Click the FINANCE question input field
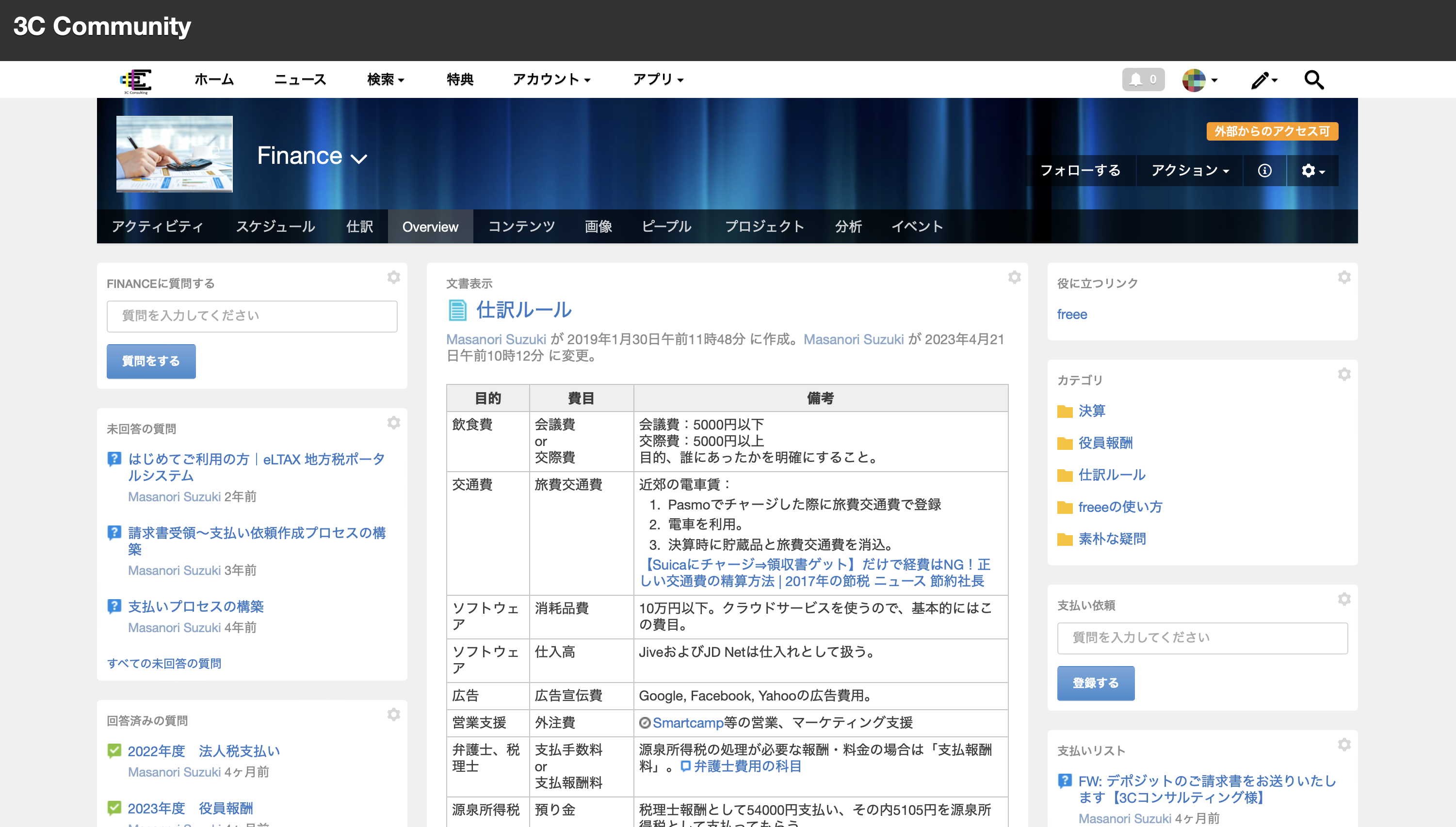Image resolution: width=1456 pixels, height=827 pixels. (252, 316)
